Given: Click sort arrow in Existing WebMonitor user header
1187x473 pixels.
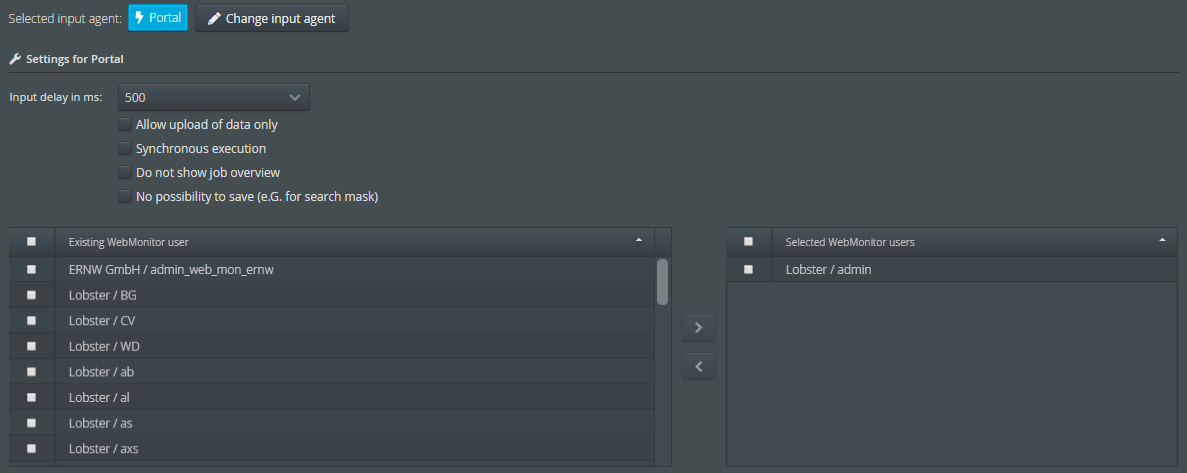Looking at the screenshot, I should click(639, 240).
